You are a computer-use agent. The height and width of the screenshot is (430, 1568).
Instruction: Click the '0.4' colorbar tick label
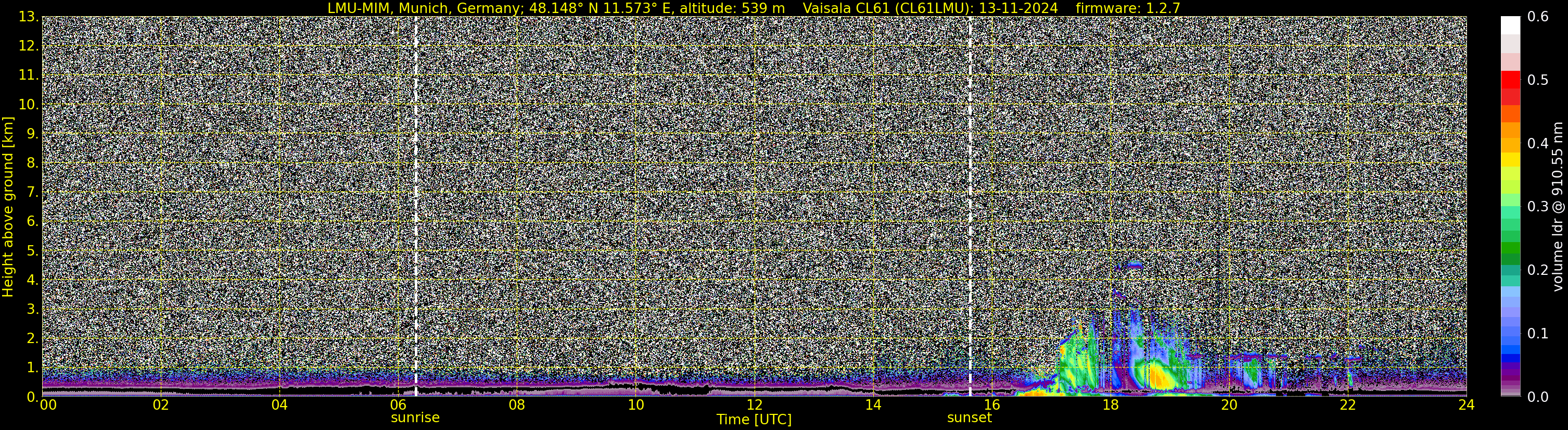tap(1538, 143)
